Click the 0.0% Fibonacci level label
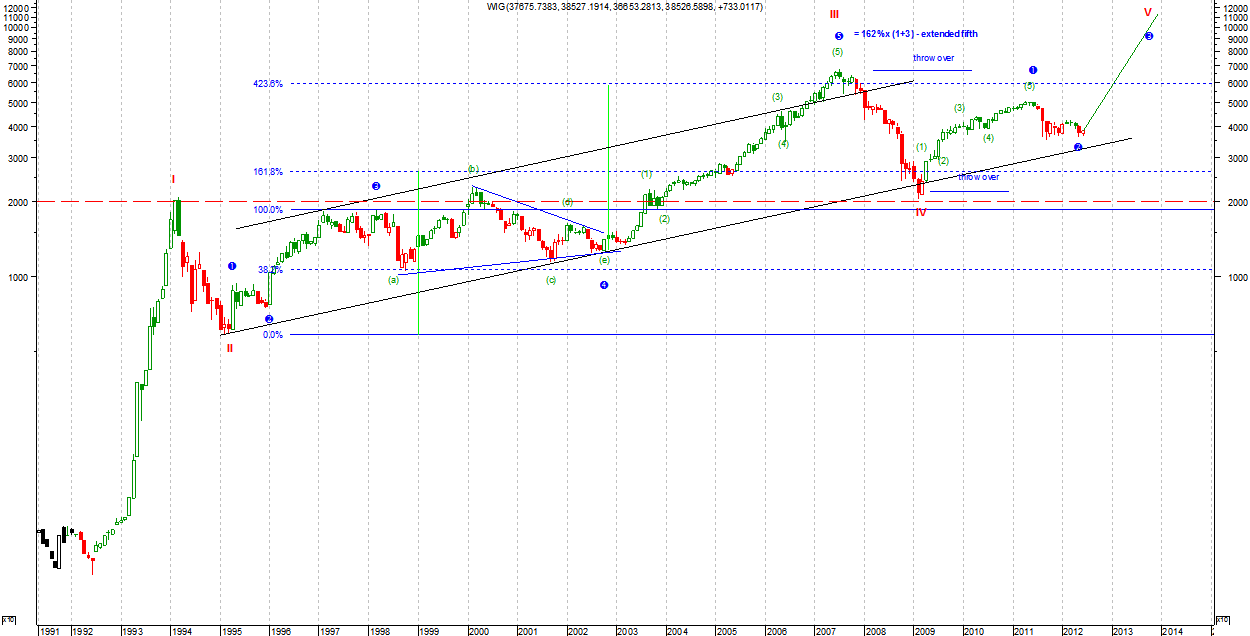 coord(272,335)
